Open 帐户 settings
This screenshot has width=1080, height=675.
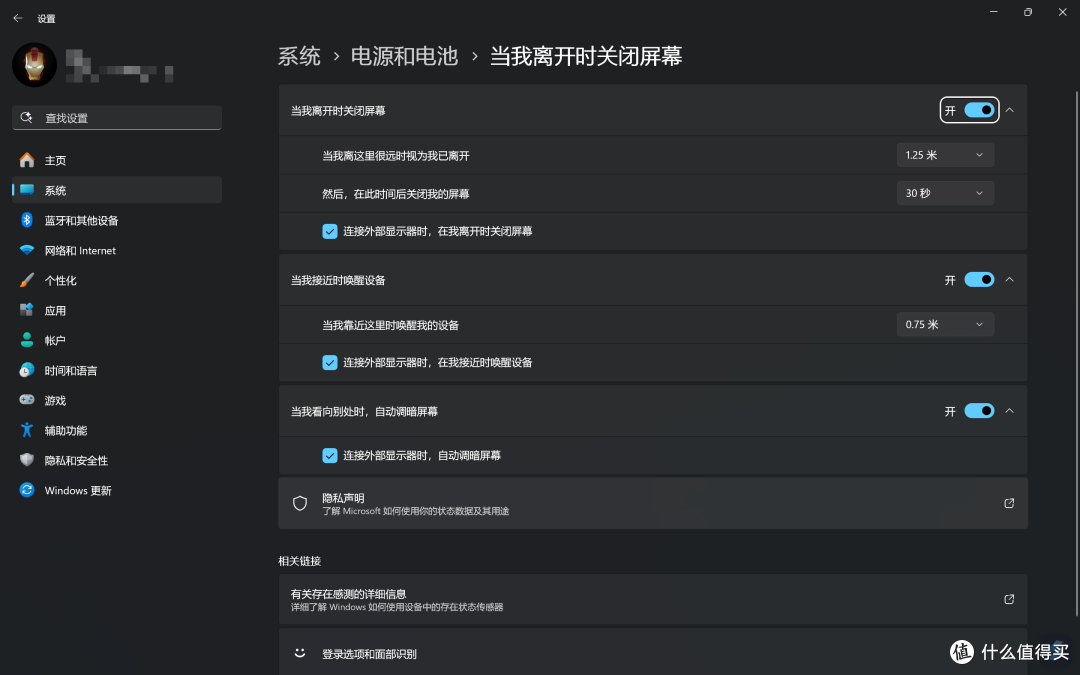(x=117, y=340)
